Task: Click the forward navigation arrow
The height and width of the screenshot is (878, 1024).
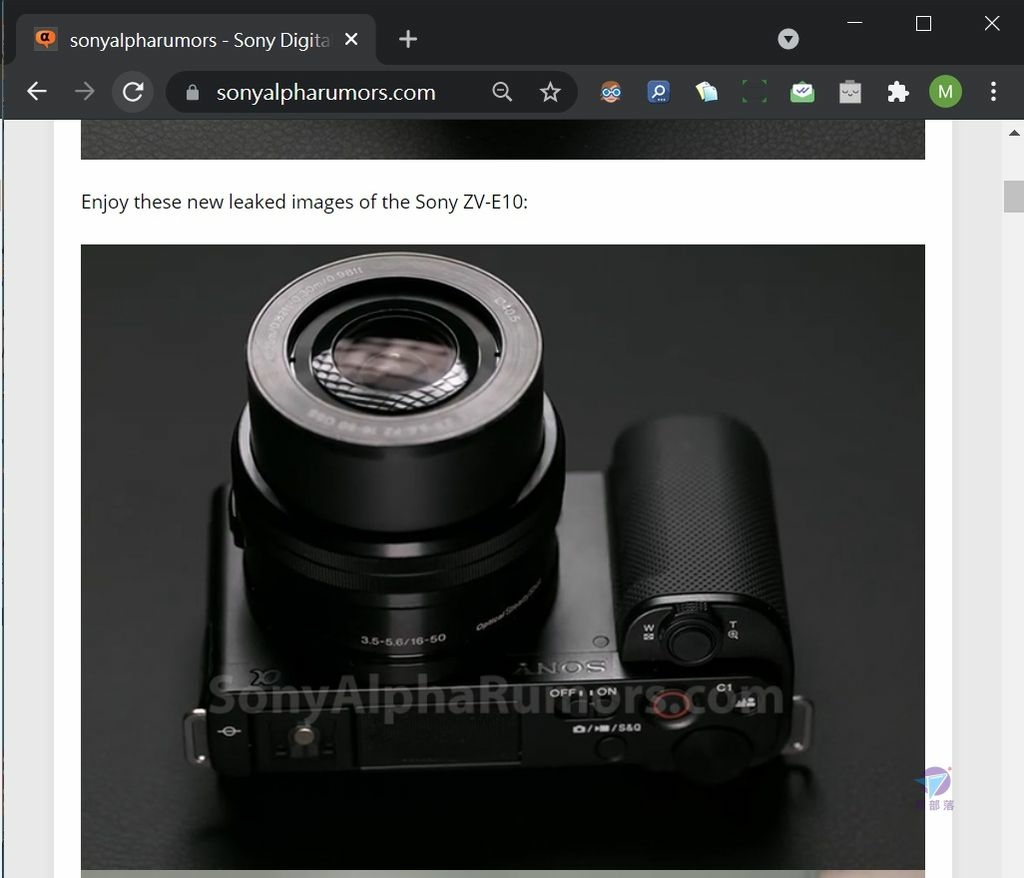Action: coord(85,91)
